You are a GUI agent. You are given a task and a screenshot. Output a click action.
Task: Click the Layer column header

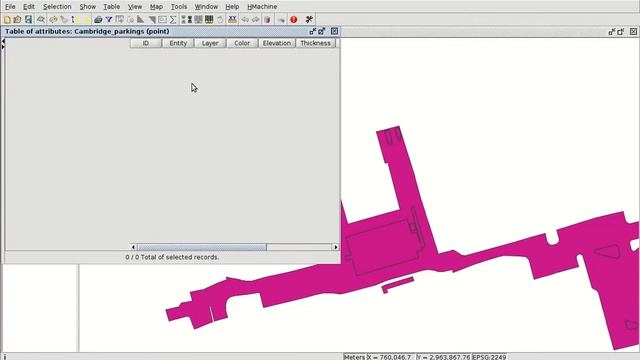(x=210, y=43)
